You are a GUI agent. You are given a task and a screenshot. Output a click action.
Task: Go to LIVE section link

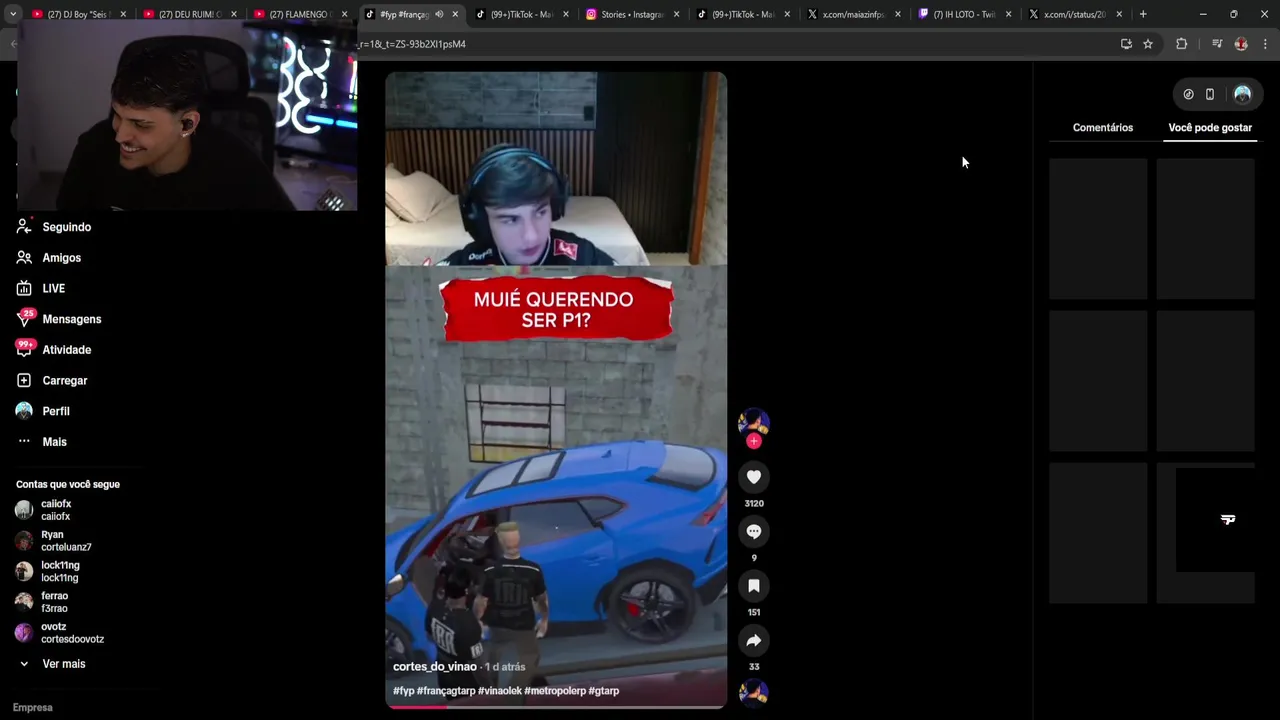[x=54, y=288]
